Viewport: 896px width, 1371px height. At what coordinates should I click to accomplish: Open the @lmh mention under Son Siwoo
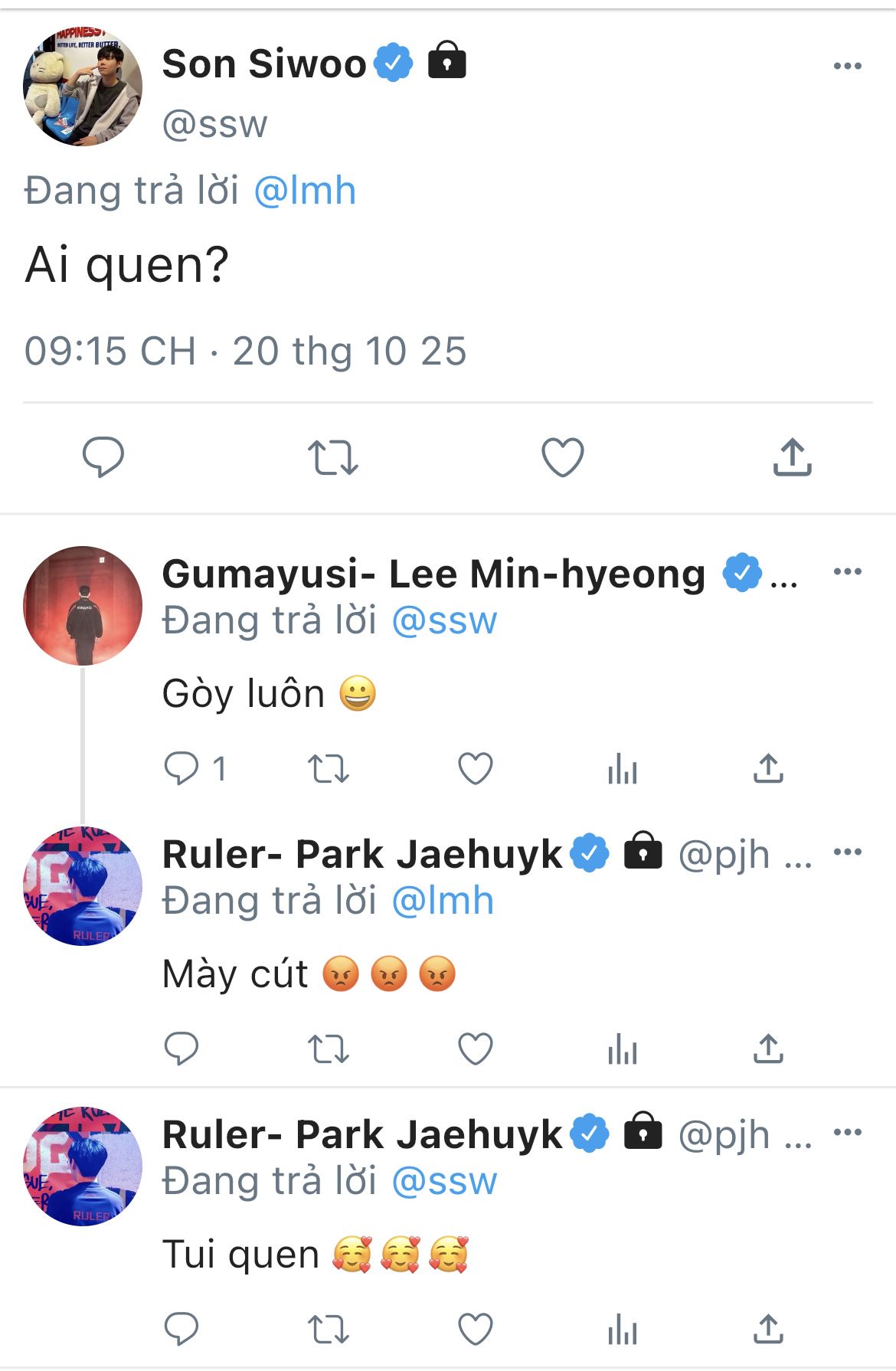click(305, 191)
